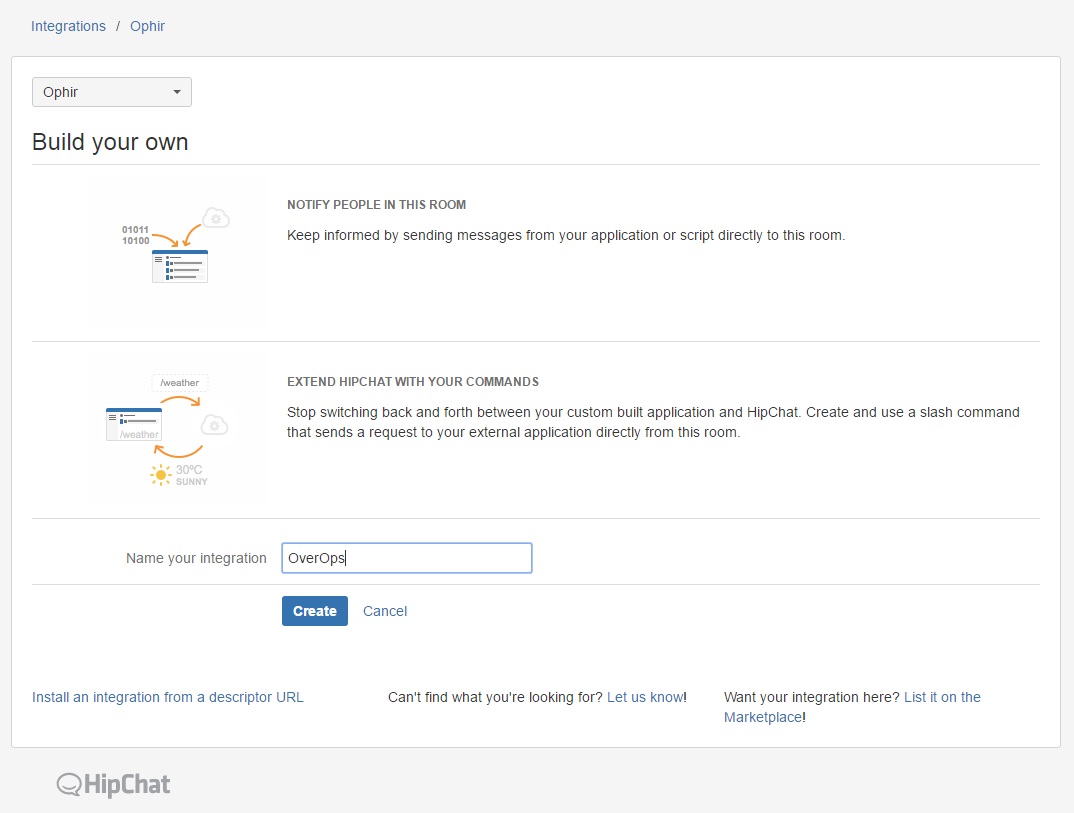Click the Create button

tap(315, 611)
